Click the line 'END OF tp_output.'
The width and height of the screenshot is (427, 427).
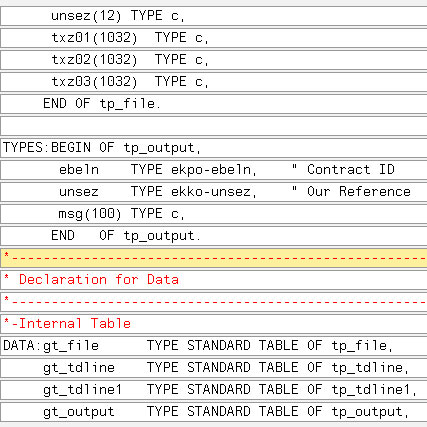coord(213,236)
